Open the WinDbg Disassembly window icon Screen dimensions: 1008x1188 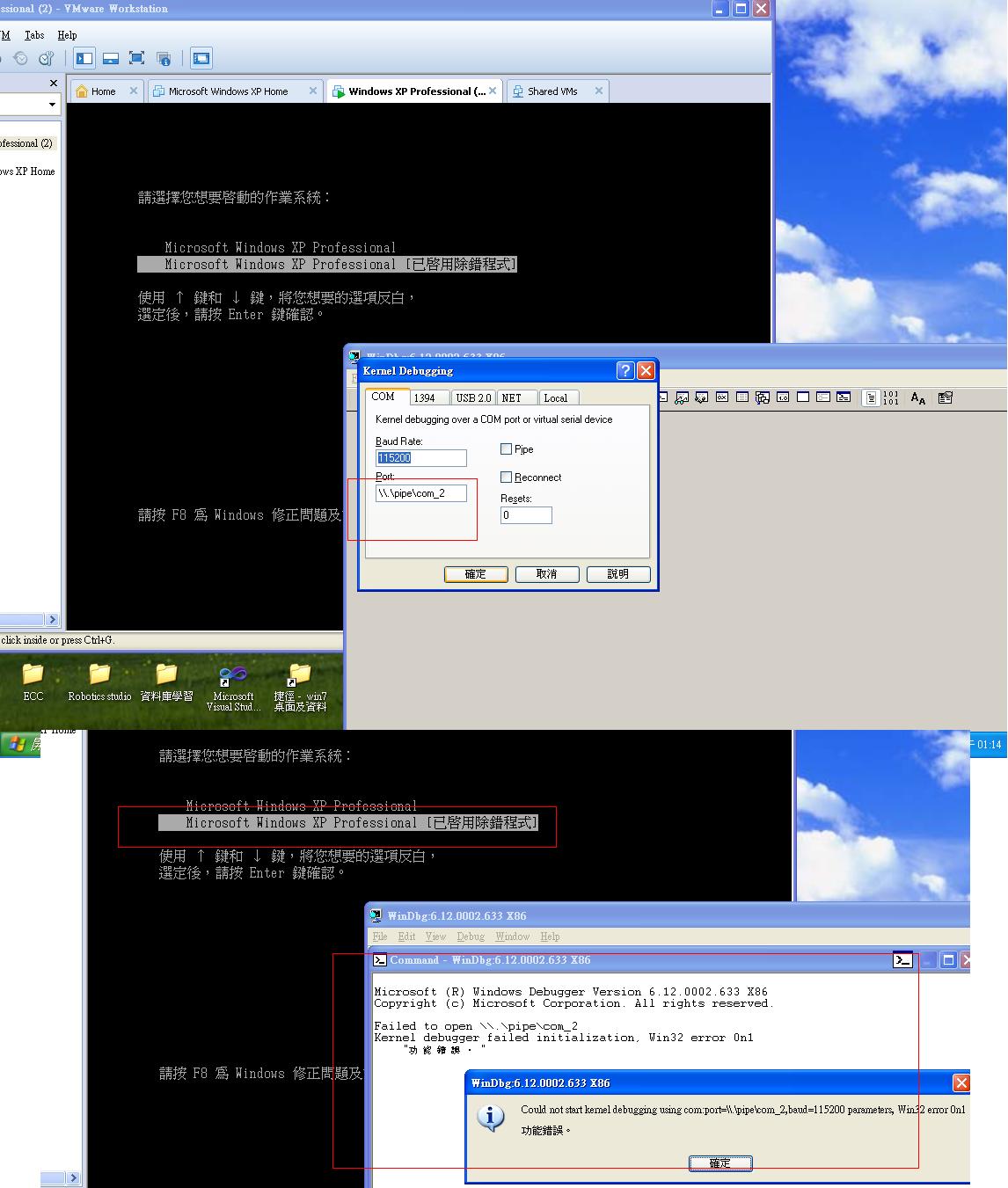tap(783, 397)
